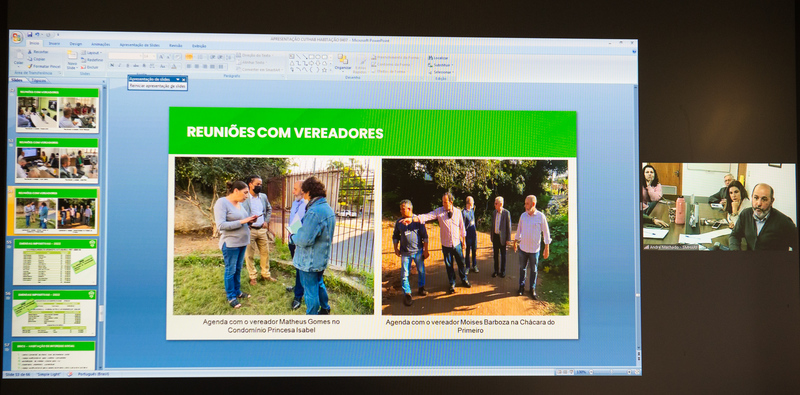Click the Redefinir slide button

92,60
